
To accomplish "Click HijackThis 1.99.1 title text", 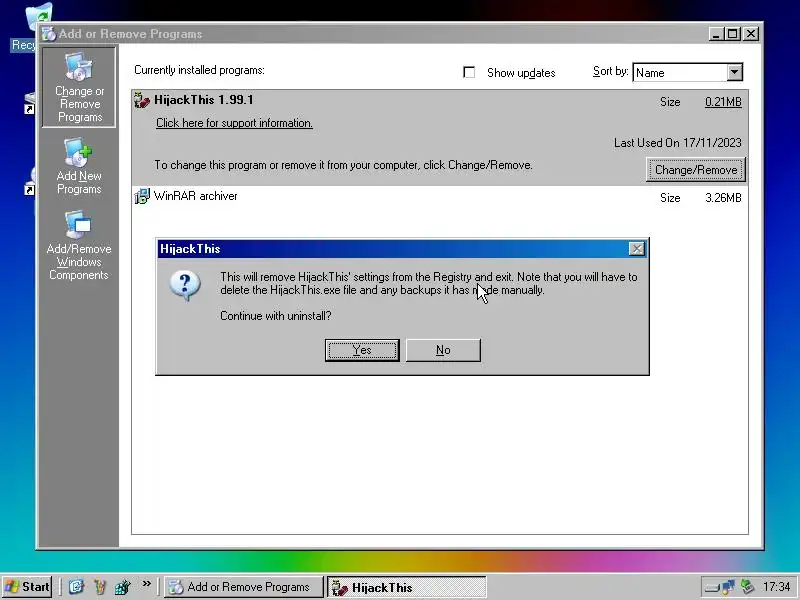I will click(x=204, y=99).
